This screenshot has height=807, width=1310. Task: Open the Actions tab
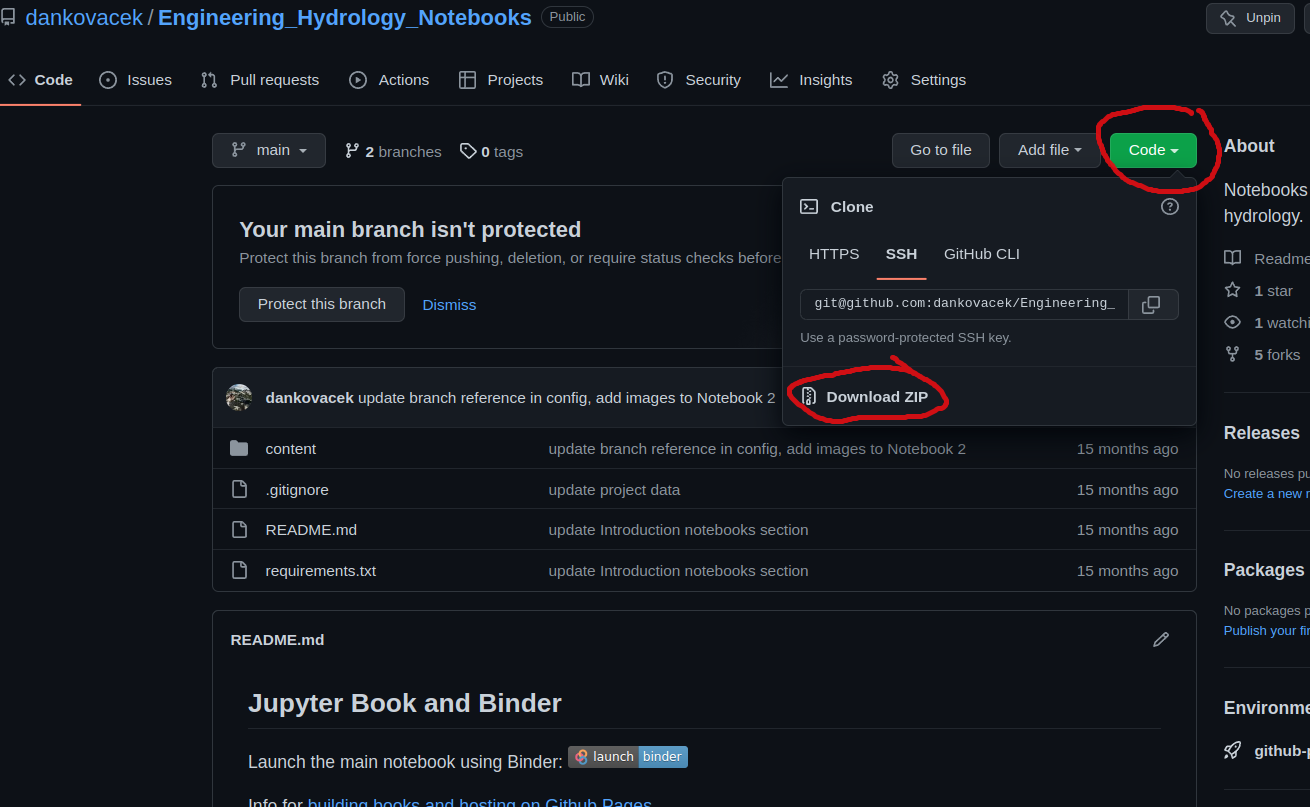(389, 80)
